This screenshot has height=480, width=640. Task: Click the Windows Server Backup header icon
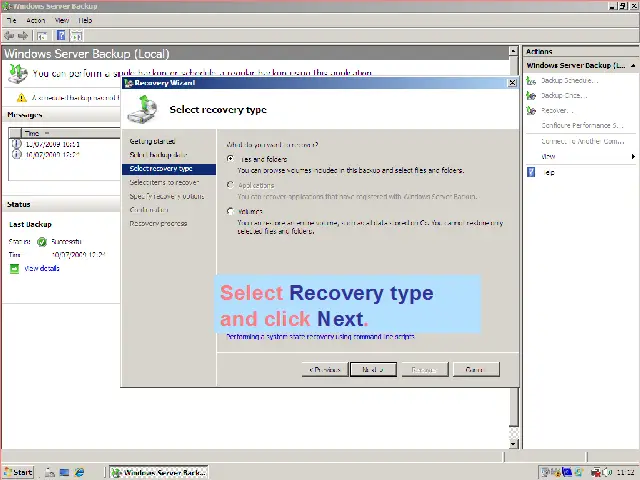click(18, 73)
